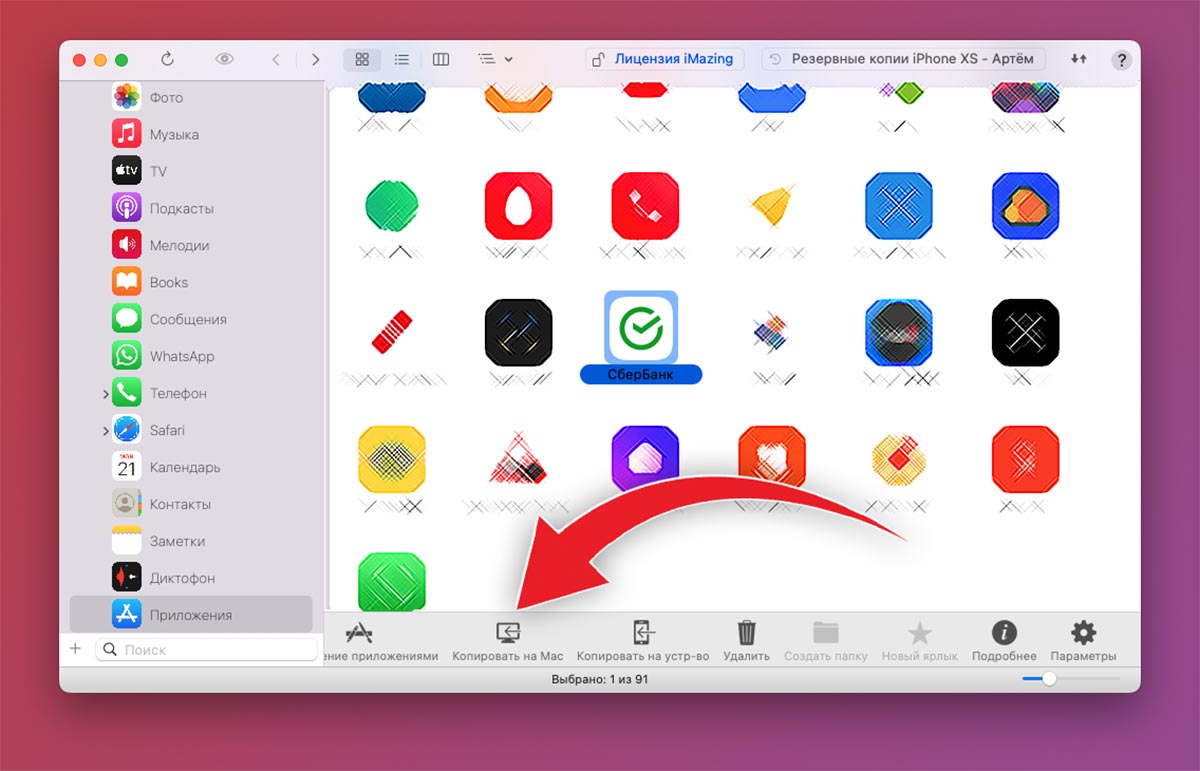Image resolution: width=1200 pixels, height=771 pixels.
Task: Switch to icon grid view
Action: (362, 59)
